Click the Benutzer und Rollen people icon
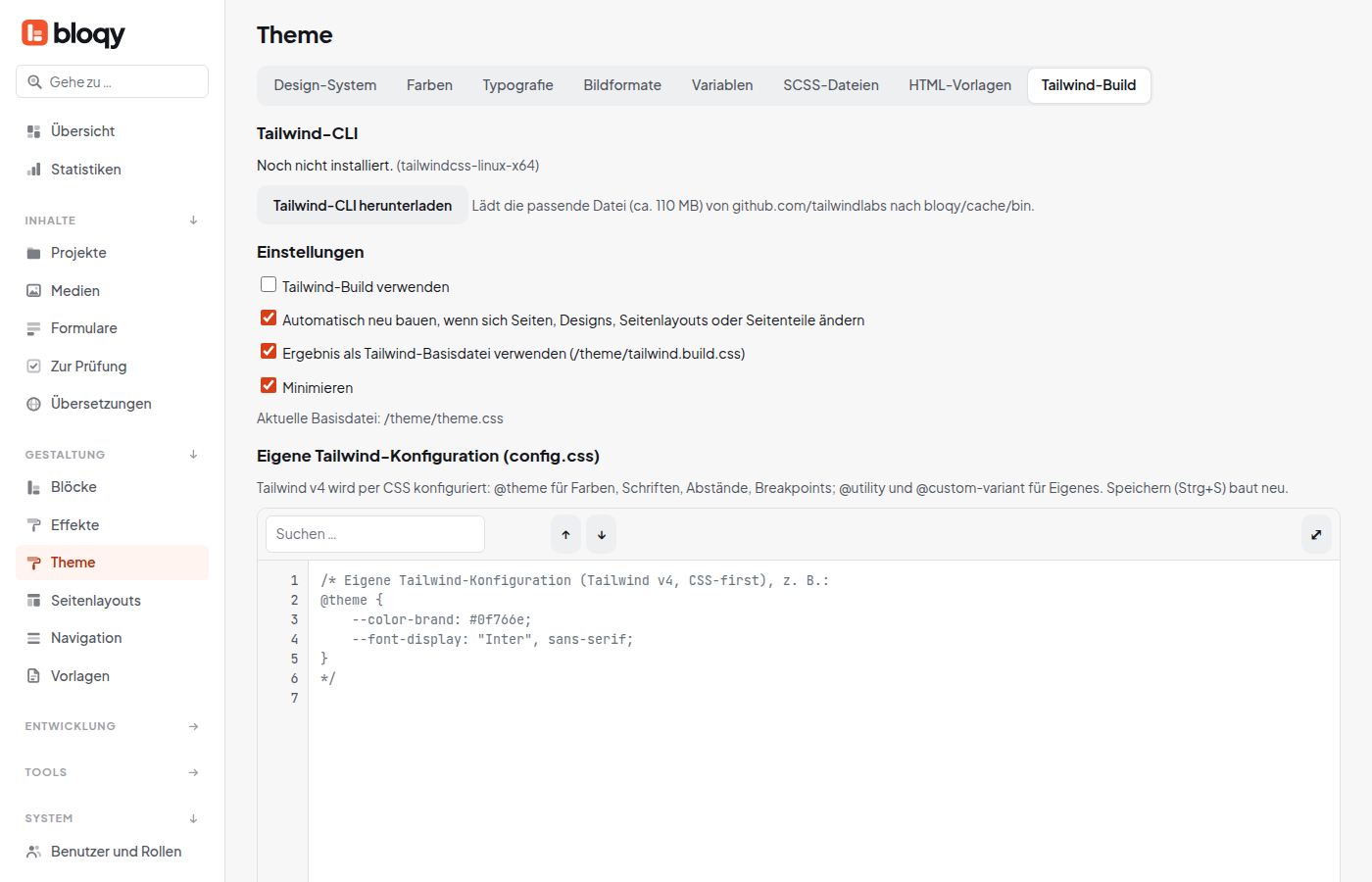 point(33,852)
